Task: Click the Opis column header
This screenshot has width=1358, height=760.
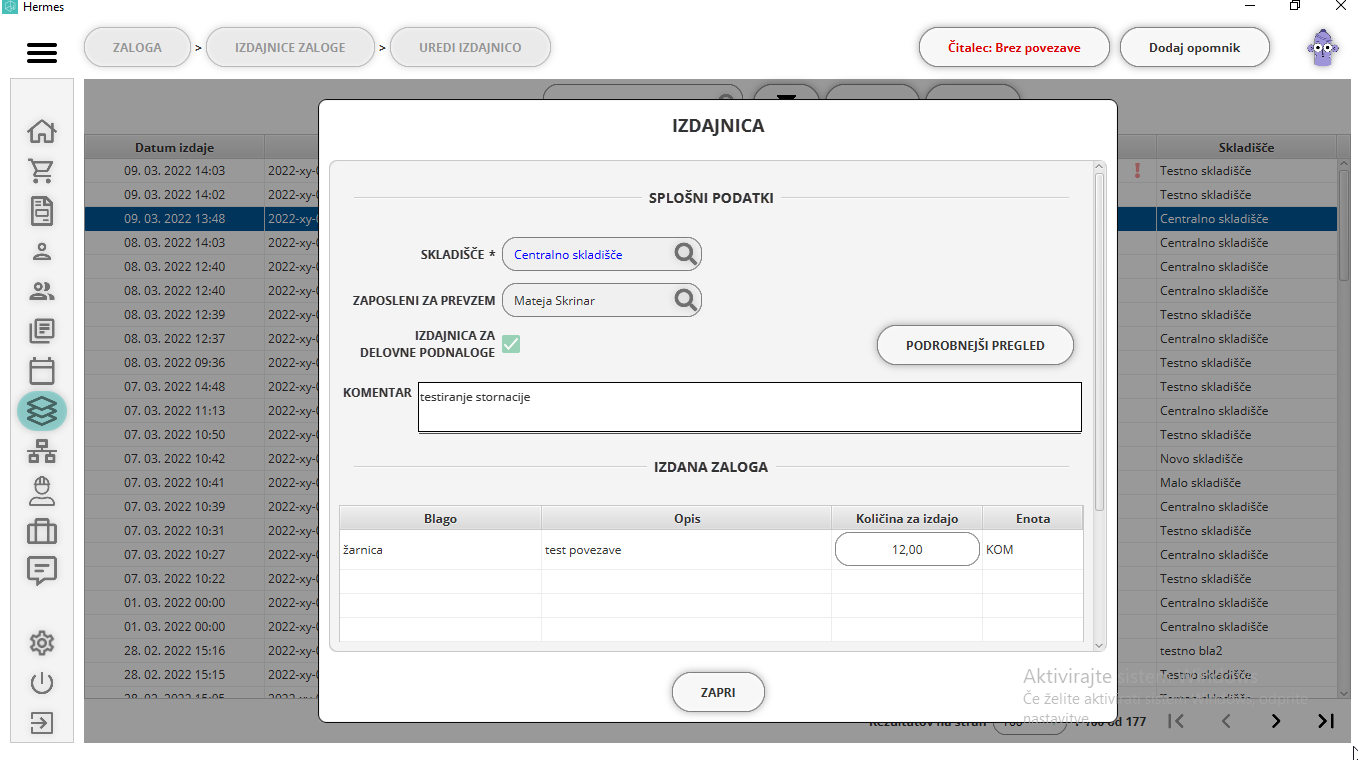Action: (x=687, y=518)
